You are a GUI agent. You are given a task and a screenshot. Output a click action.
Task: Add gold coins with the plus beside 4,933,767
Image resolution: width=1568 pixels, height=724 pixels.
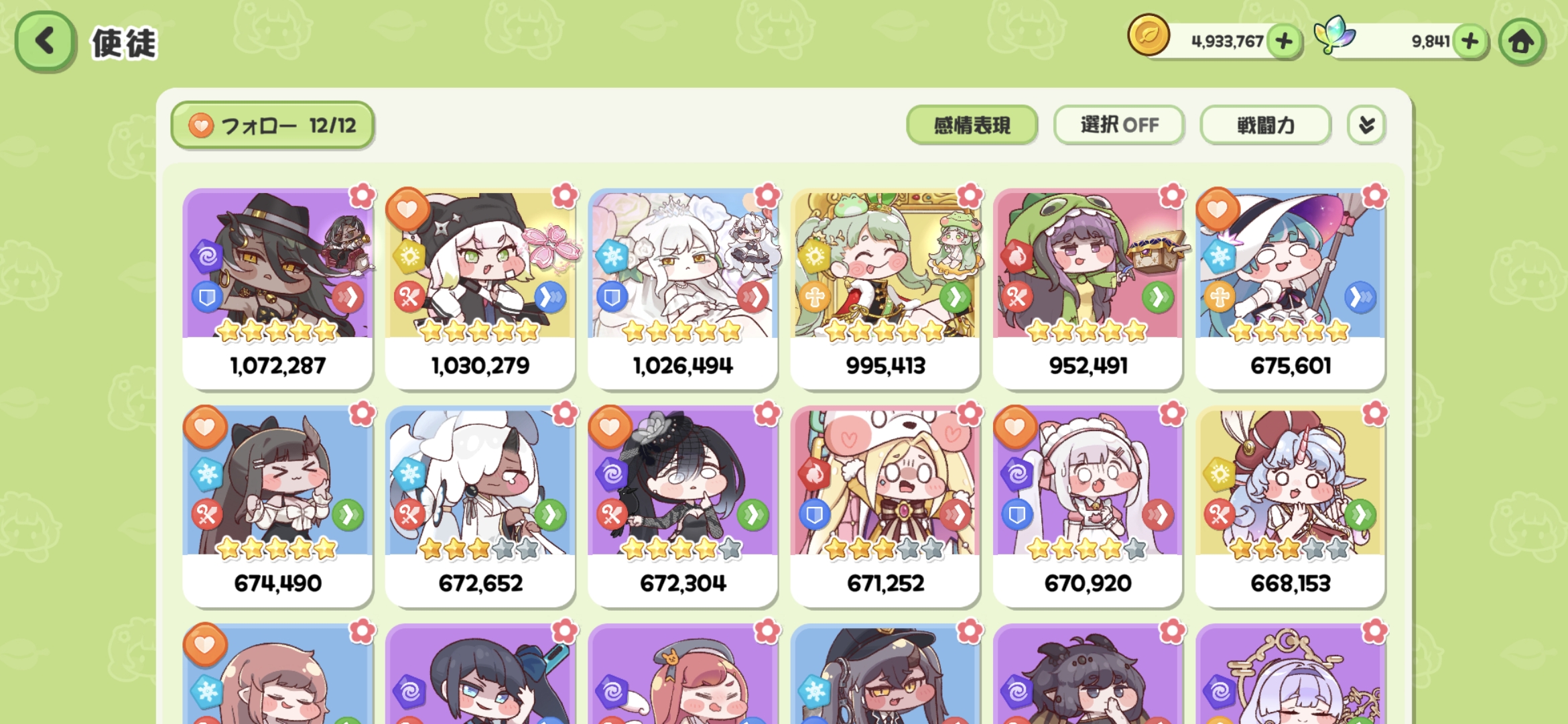tap(1284, 42)
